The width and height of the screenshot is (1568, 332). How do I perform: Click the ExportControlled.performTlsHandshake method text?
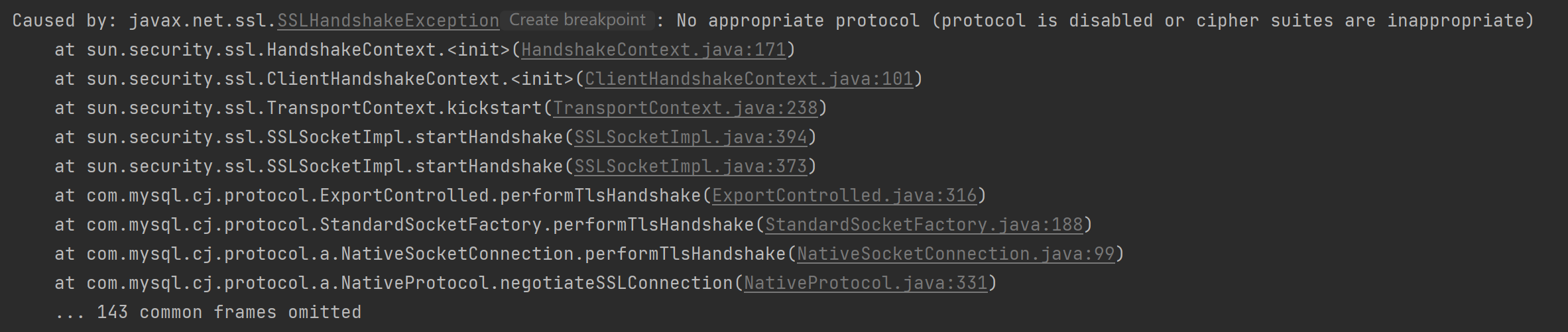(x=510, y=195)
